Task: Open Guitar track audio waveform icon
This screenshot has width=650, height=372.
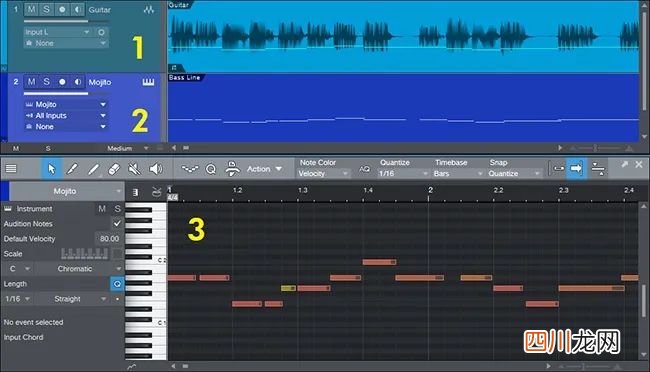Action: (x=149, y=10)
